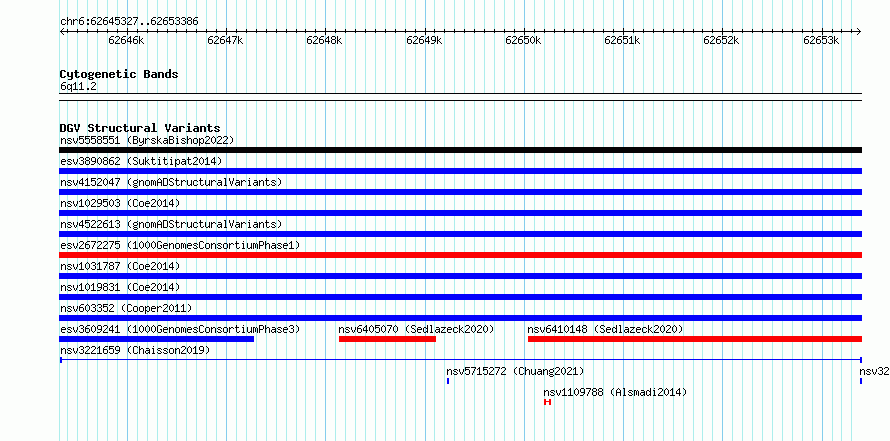Click the nsv5715272 (Chuang2021) label

[x=515, y=371]
